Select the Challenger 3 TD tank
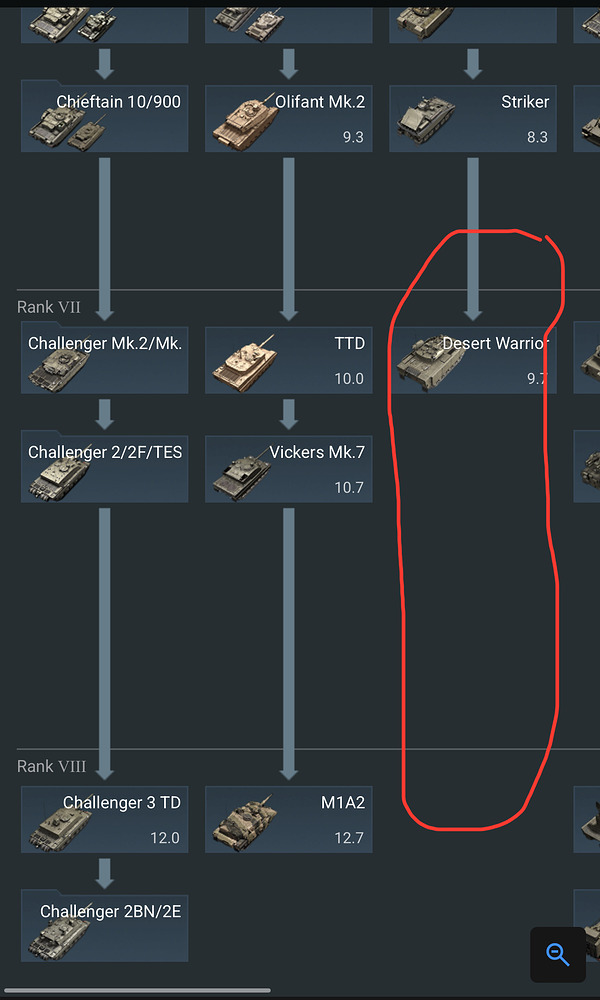This screenshot has height=1000, width=600. pos(105,819)
